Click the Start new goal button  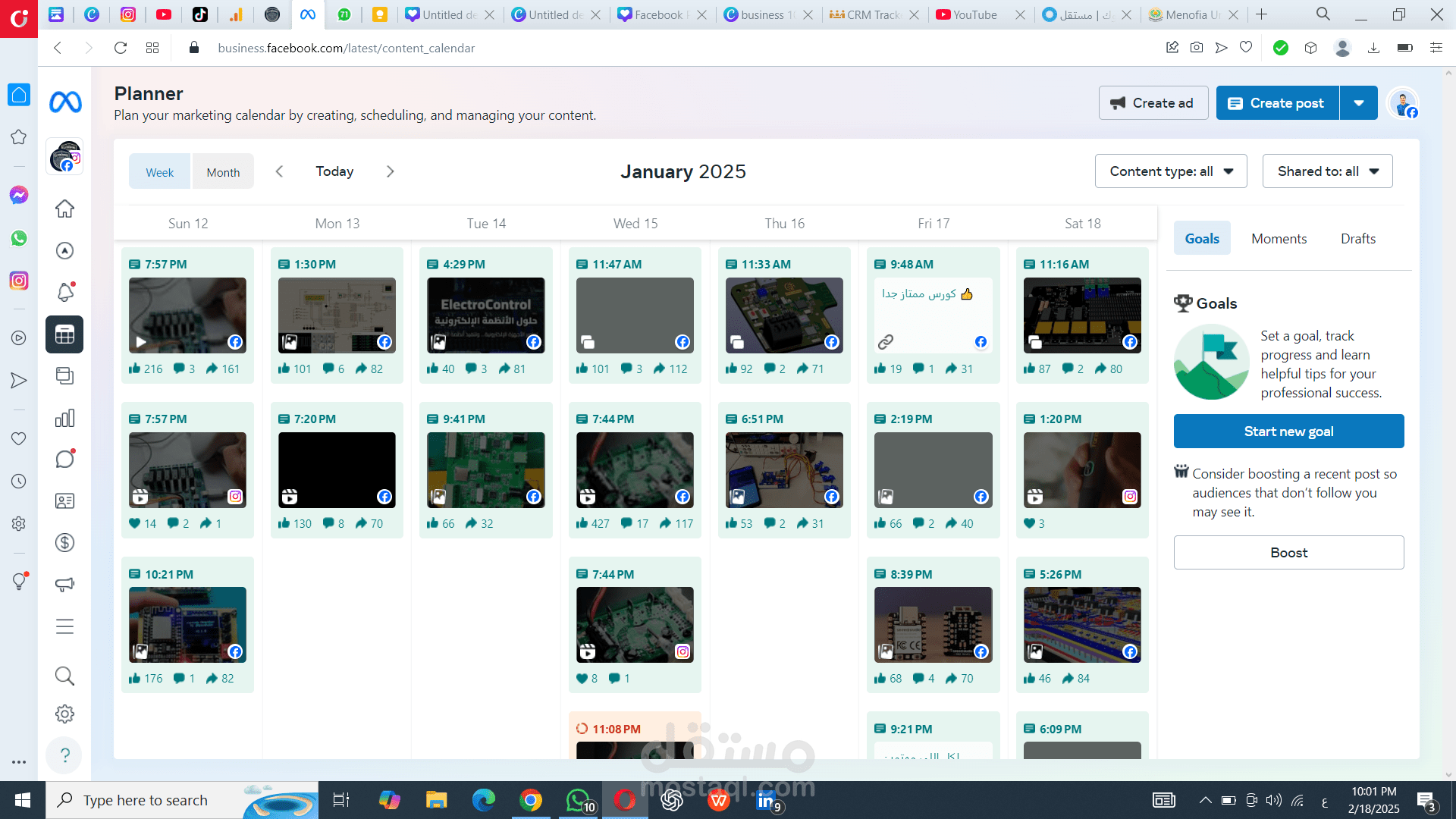[x=1288, y=431]
